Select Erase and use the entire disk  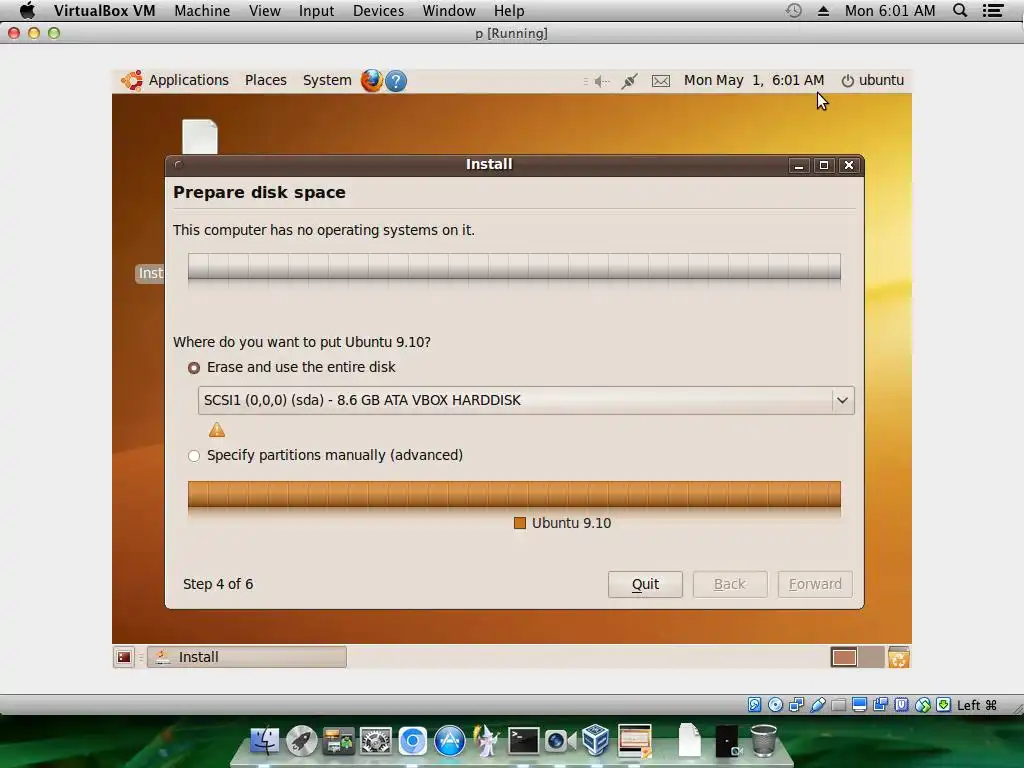[194, 368]
